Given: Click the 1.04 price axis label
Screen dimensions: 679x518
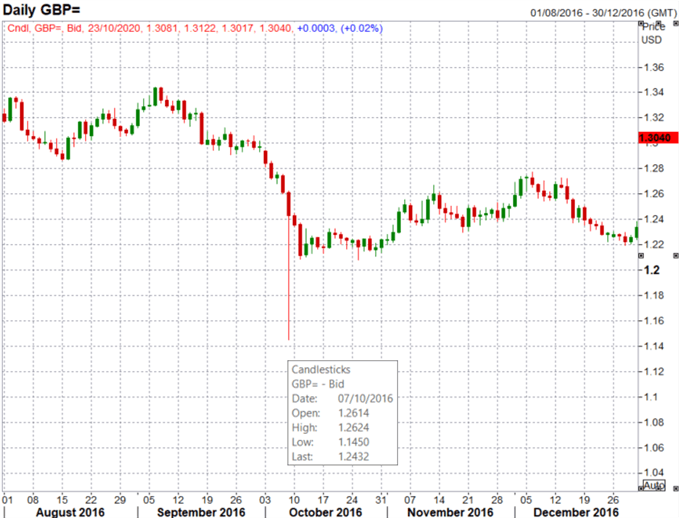Looking at the screenshot, I should pyautogui.click(x=653, y=473).
